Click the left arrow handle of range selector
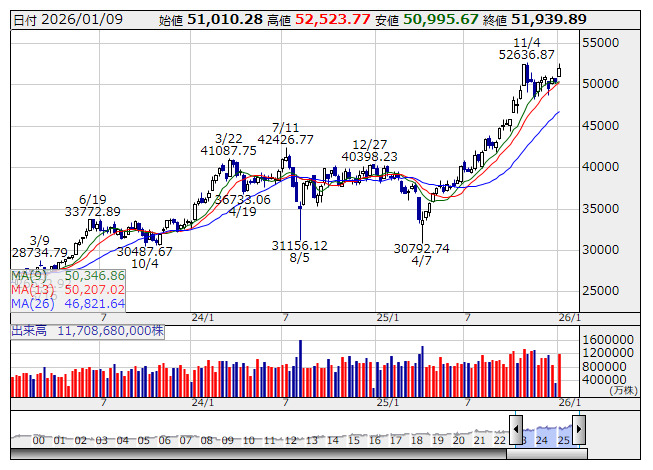 pyautogui.click(x=516, y=429)
